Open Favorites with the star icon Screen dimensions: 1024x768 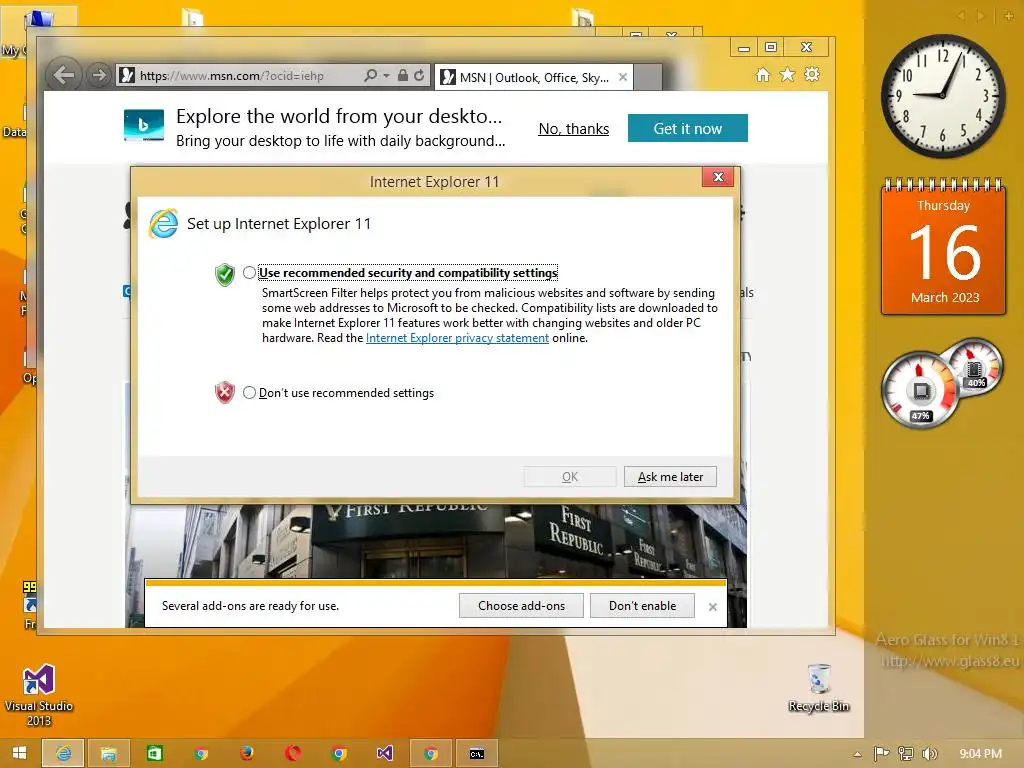point(788,74)
